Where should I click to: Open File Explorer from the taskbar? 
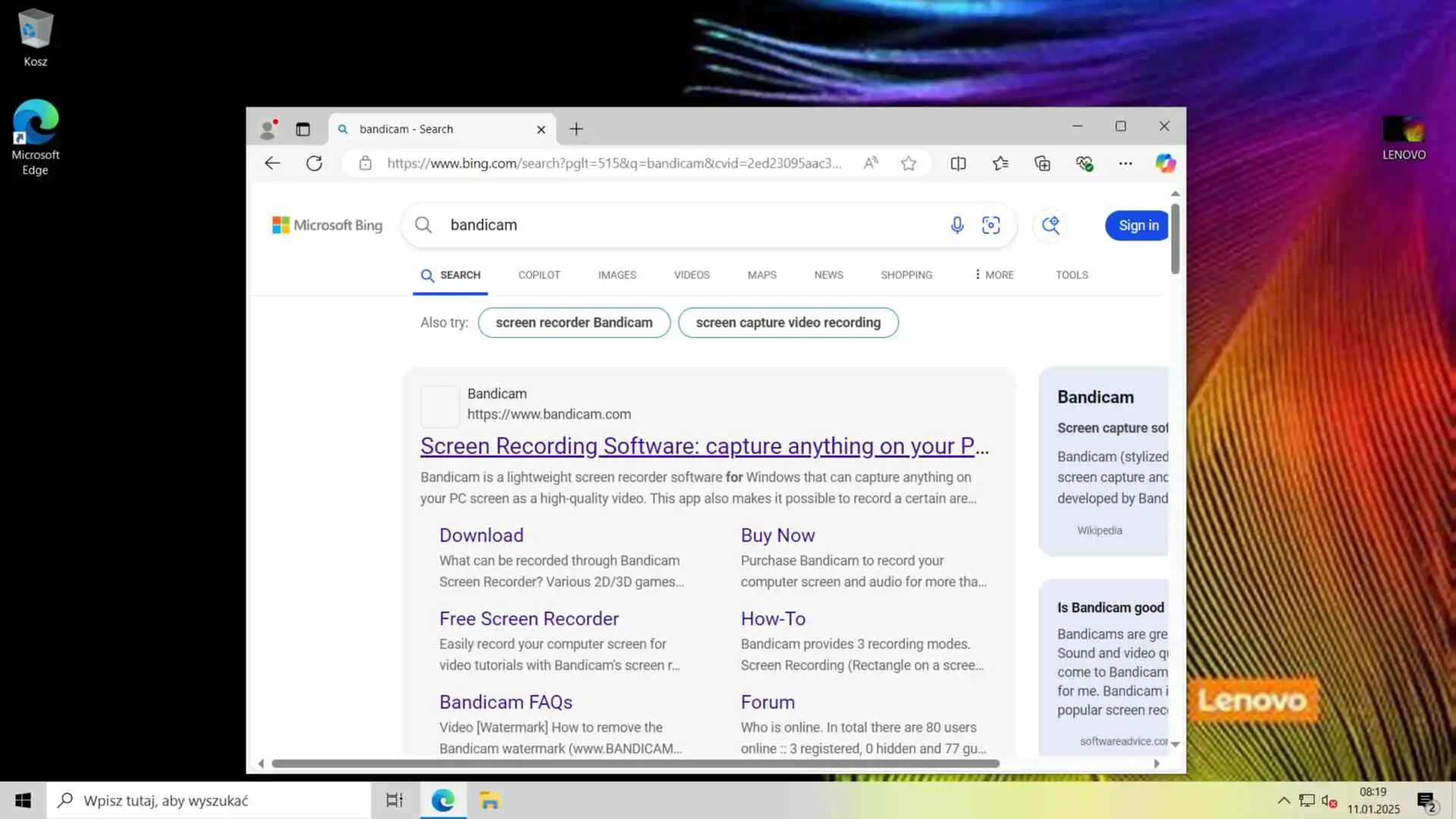tap(489, 800)
